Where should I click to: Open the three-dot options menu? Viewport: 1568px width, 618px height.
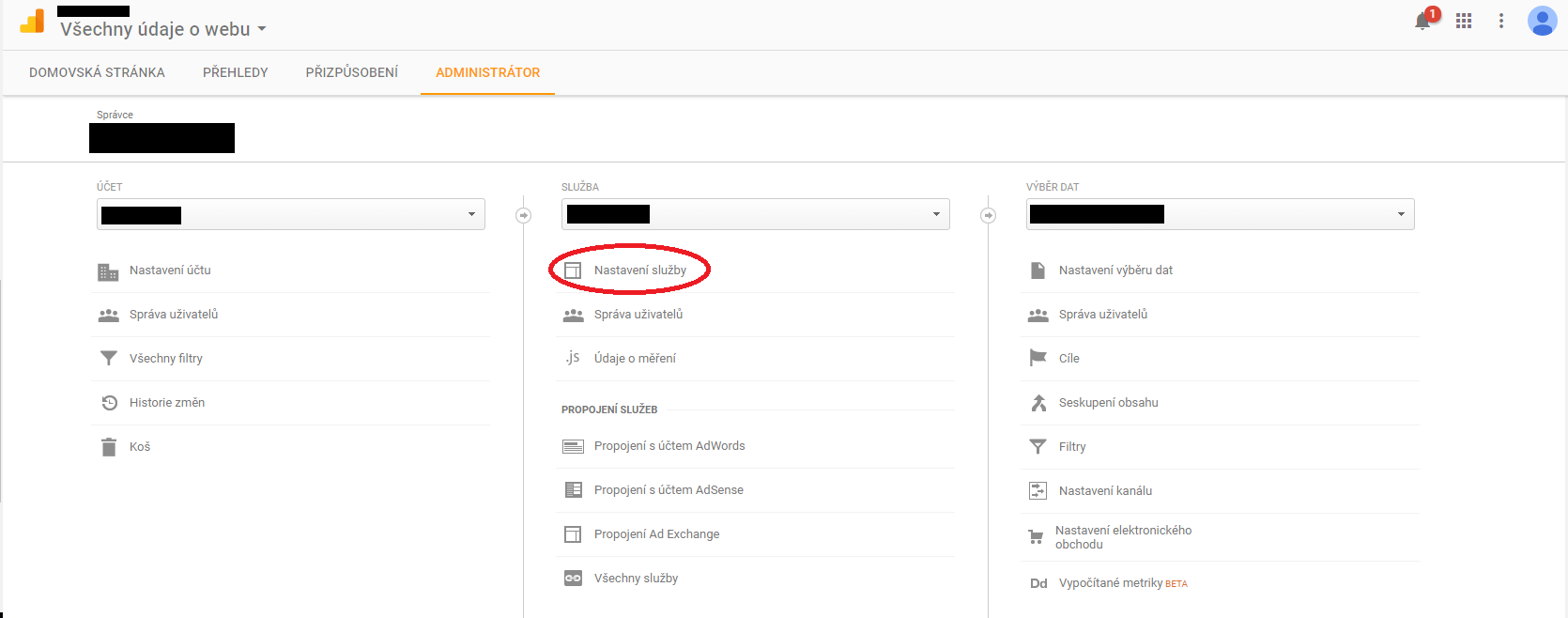pos(1501,21)
